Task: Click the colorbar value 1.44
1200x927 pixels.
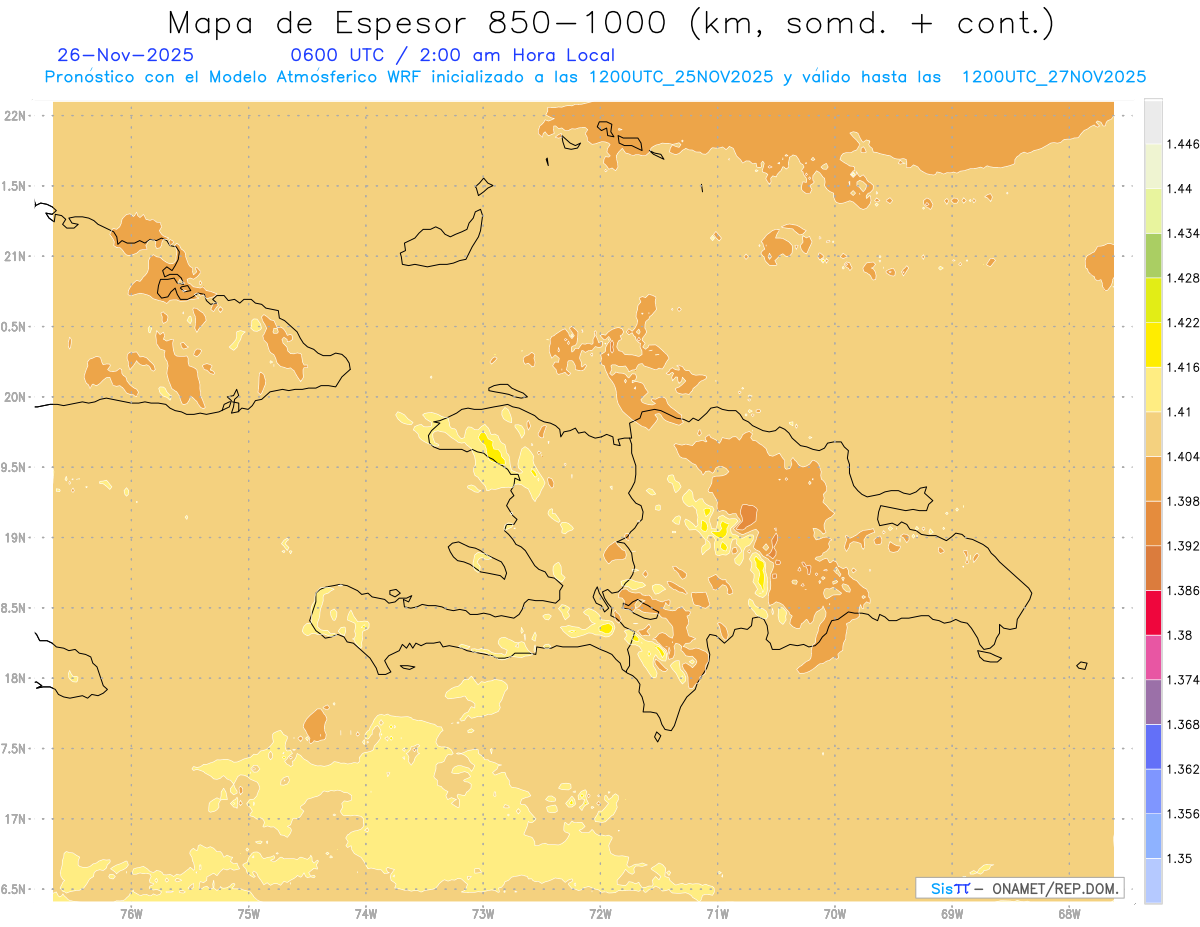Action: (1180, 189)
